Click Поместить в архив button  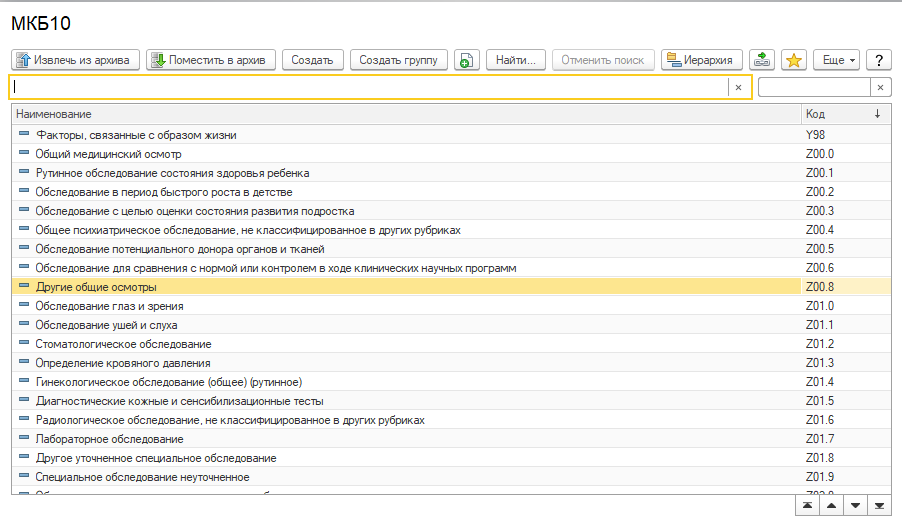(x=210, y=60)
